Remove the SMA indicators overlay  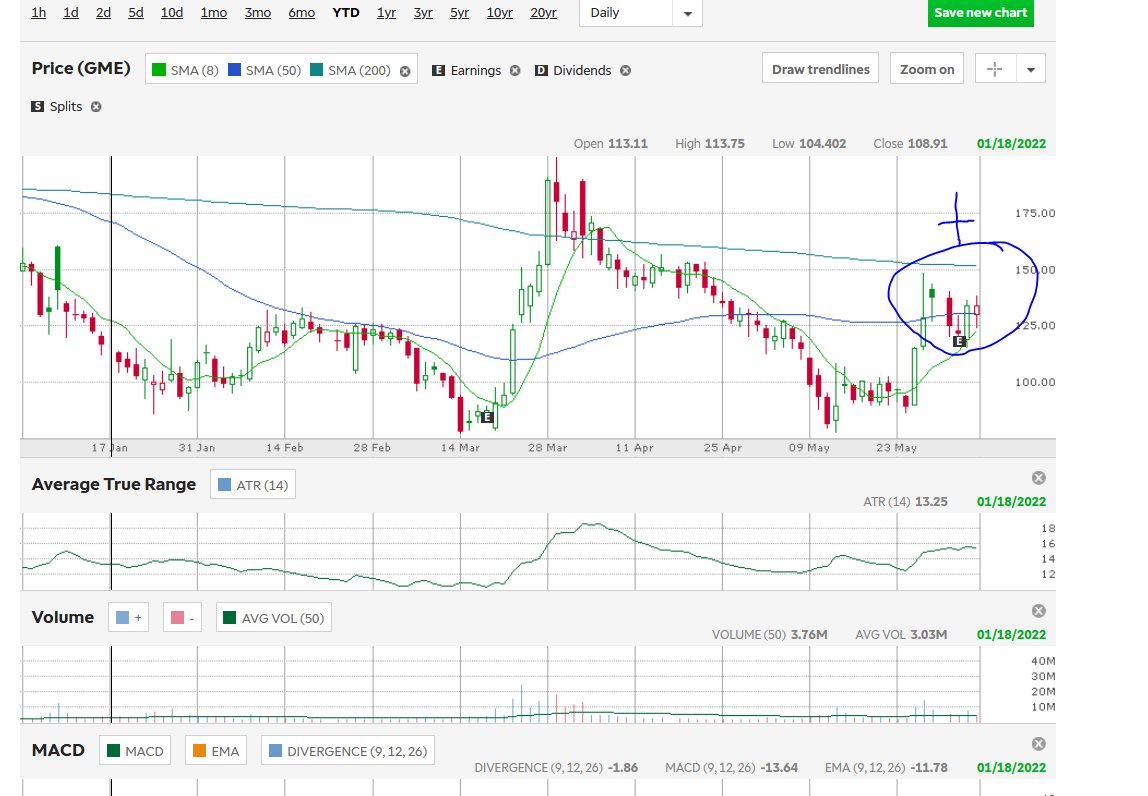pyautogui.click(x=405, y=71)
